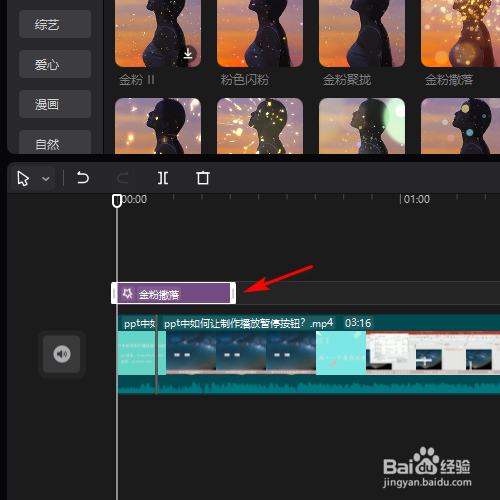Open the 爱心 effects category
Image resolution: width=500 pixels, height=500 pixels.
[55, 64]
